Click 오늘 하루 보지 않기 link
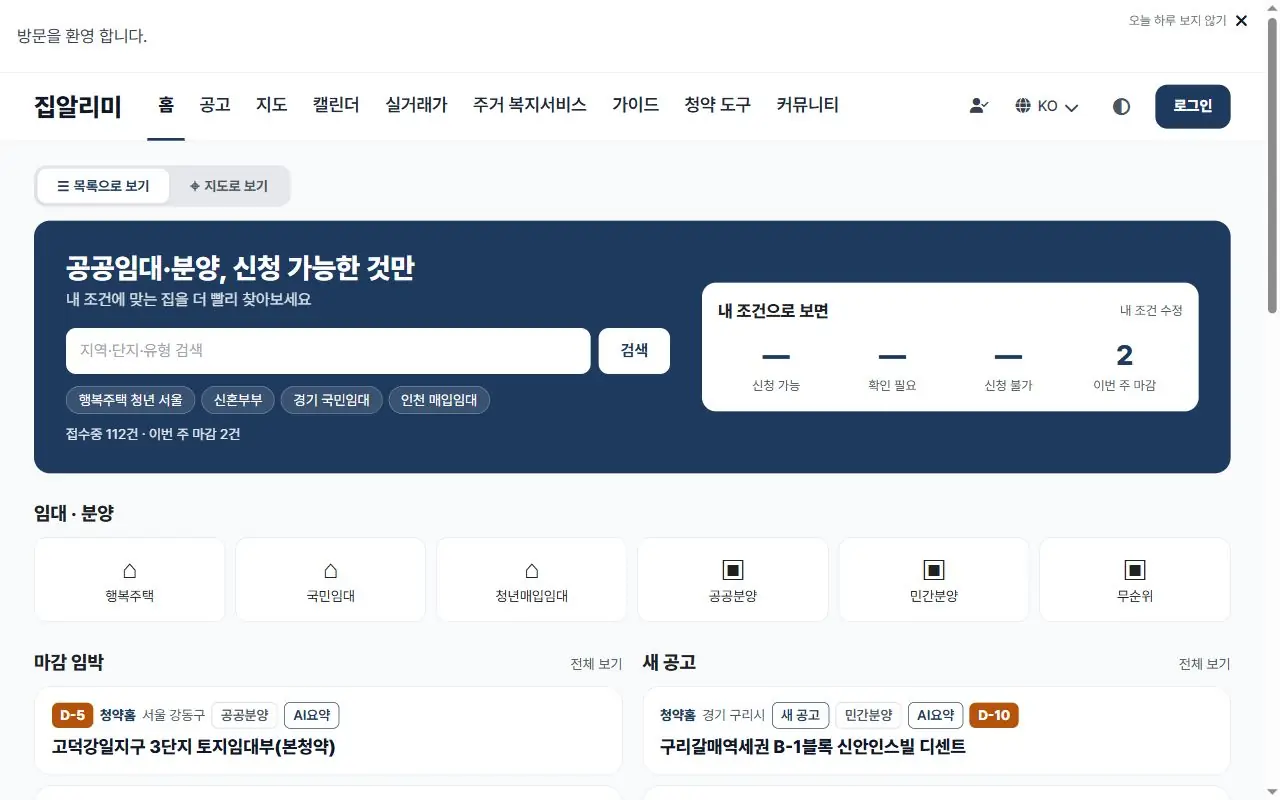 (x=1177, y=21)
